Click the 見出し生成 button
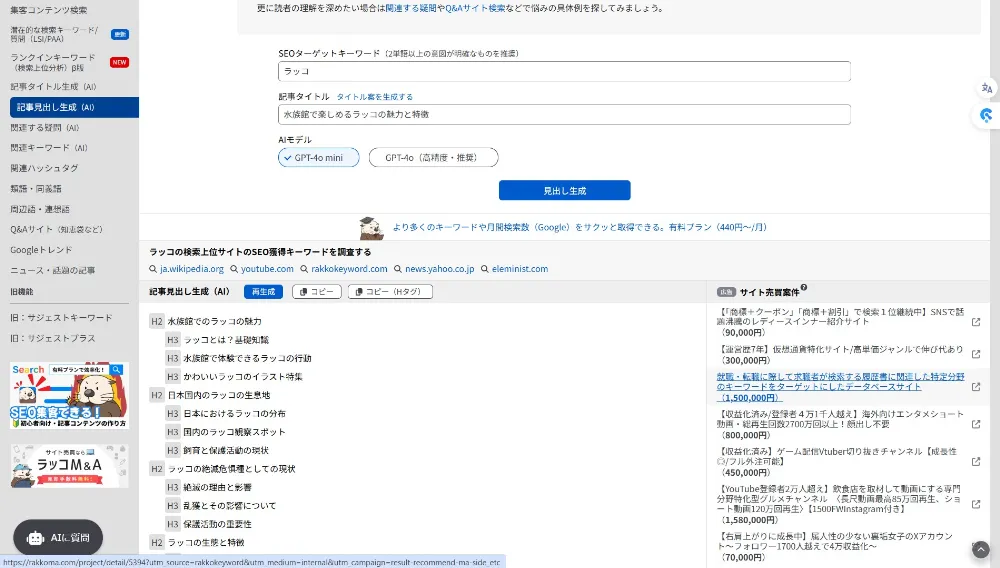This screenshot has width=1000, height=568. (x=564, y=190)
